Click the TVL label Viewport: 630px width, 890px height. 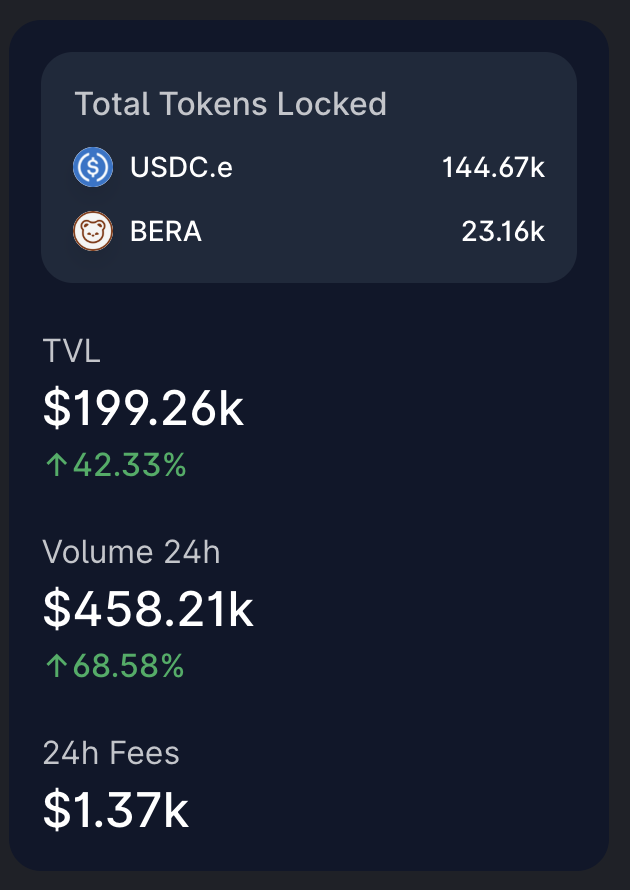click(72, 351)
